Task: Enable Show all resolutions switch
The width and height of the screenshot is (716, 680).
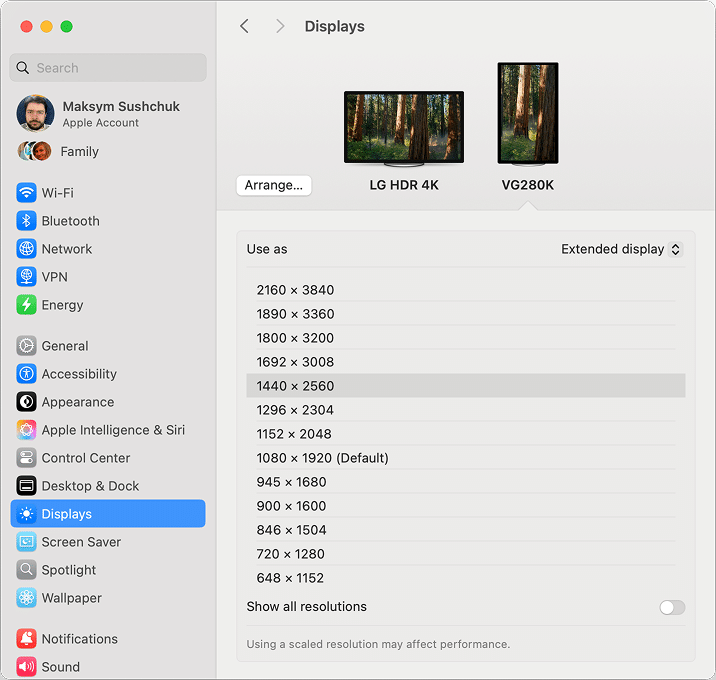Action: (x=672, y=607)
